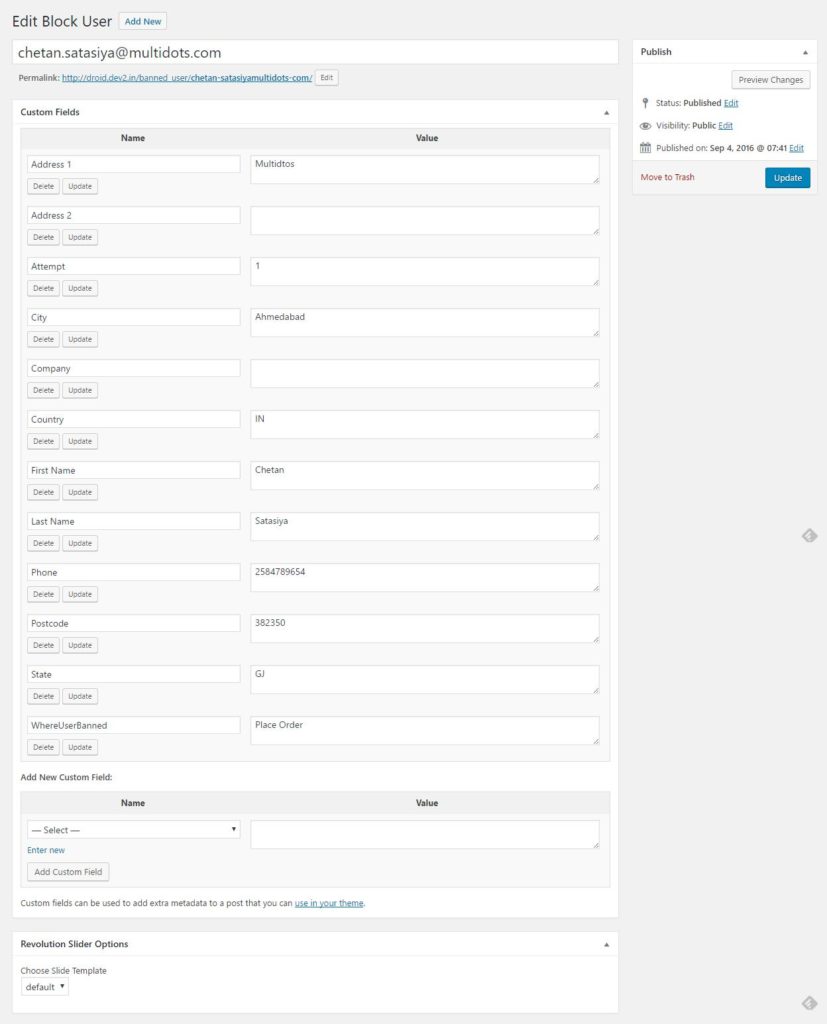Update the Address 2 custom field
This screenshot has height=1024, width=827.
tap(80, 237)
